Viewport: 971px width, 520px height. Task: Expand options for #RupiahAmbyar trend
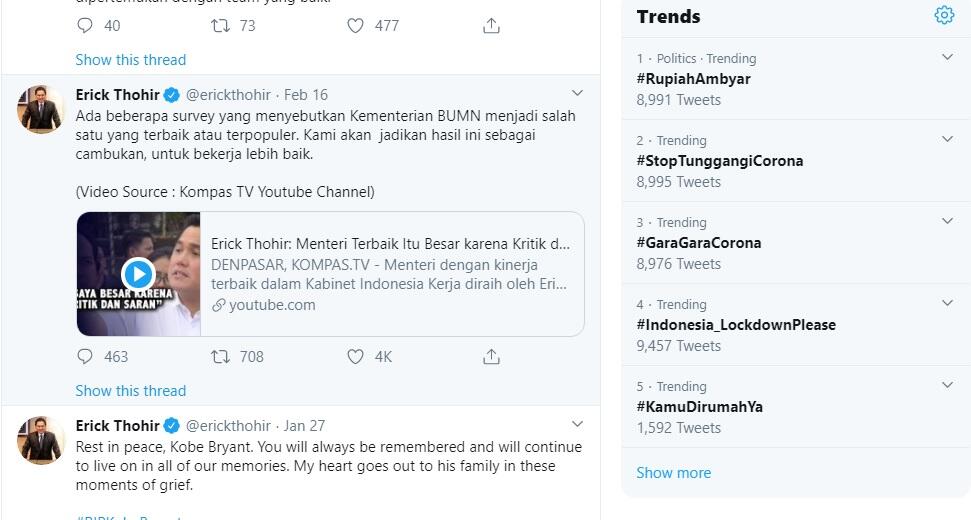point(947,58)
